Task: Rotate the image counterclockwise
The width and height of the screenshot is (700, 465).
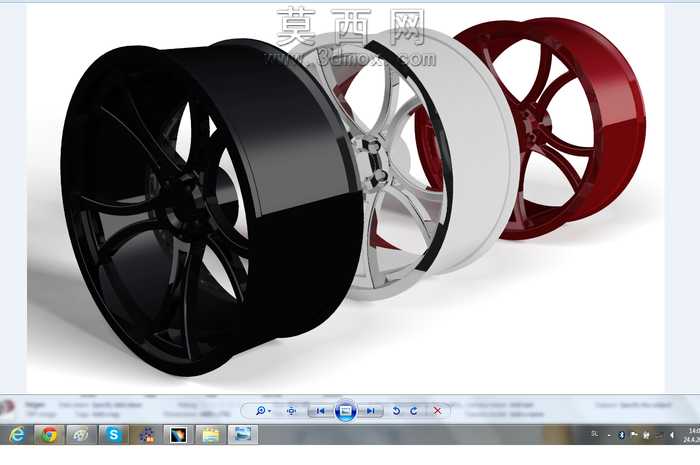Action: click(396, 411)
